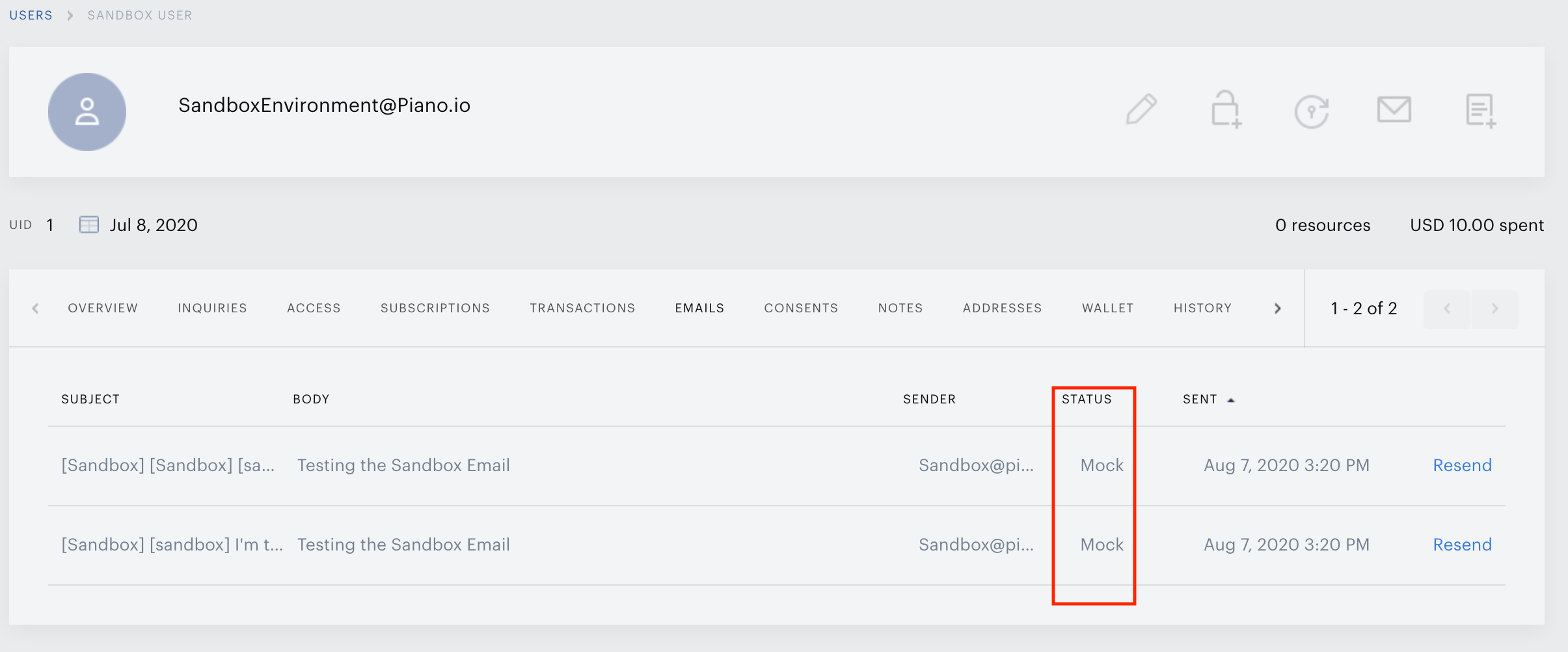The width and height of the screenshot is (1568, 652).
Task: Select the Wallet tab
Action: tap(1107, 308)
